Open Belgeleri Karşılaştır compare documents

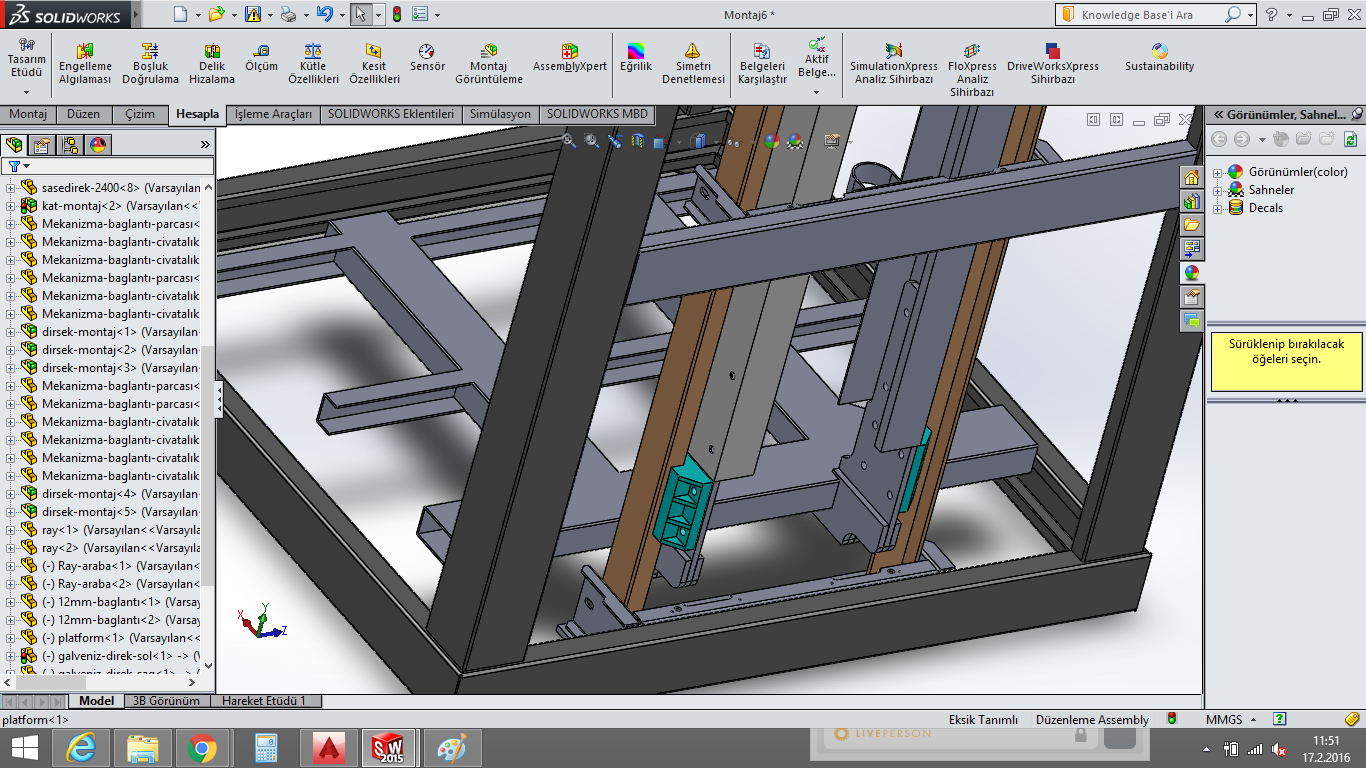coord(762,64)
